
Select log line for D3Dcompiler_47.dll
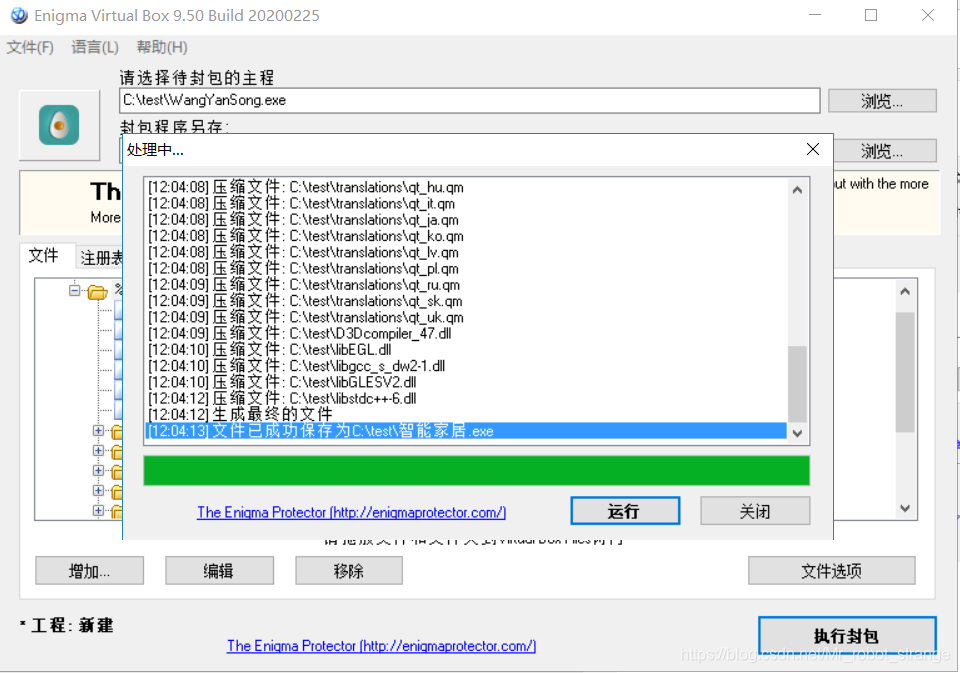coord(466,334)
